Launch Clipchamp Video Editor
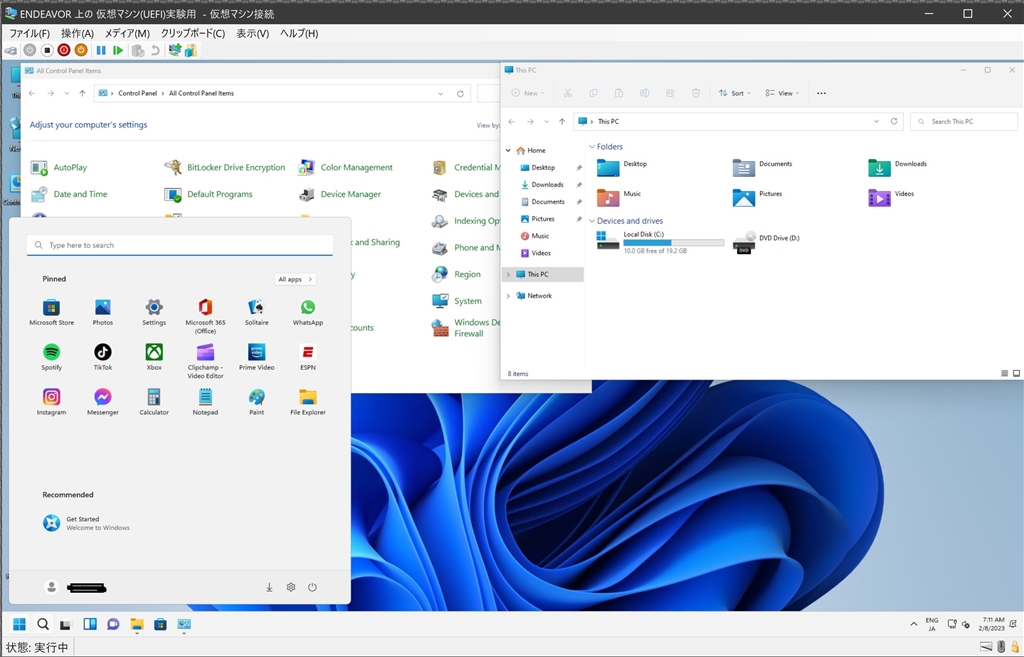 [205, 361]
